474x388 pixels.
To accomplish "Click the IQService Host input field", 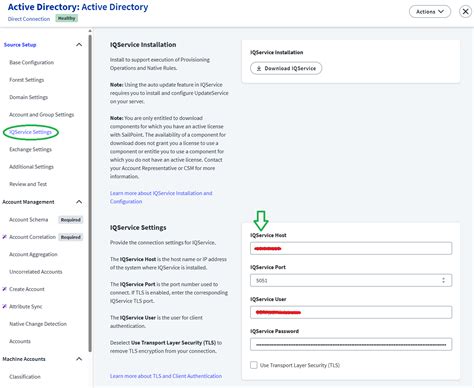I will (351, 248).
